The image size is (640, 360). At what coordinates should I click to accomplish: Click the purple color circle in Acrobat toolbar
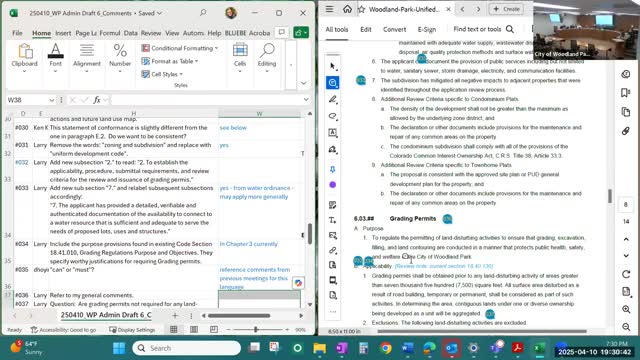coord(332,185)
